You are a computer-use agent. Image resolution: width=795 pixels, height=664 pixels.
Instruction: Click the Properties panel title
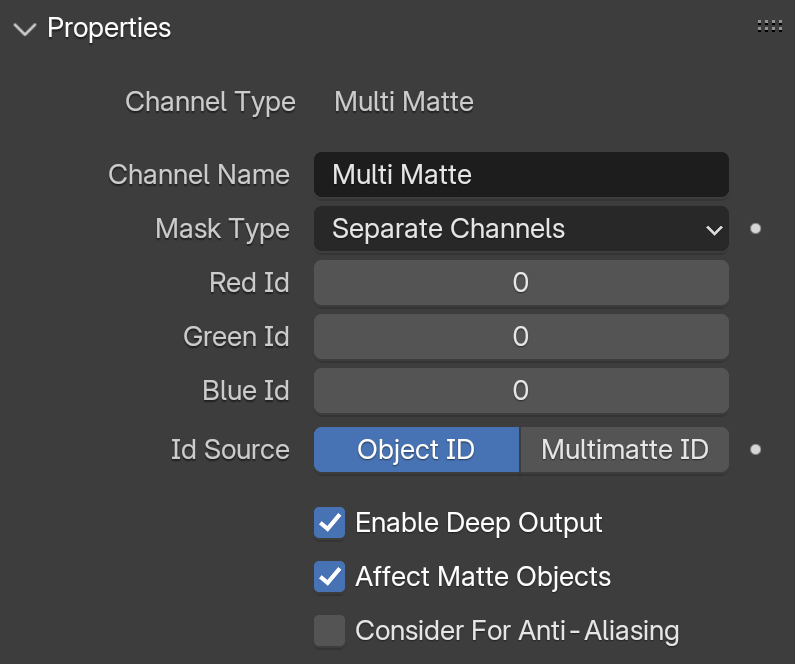(x=109, y=28)
